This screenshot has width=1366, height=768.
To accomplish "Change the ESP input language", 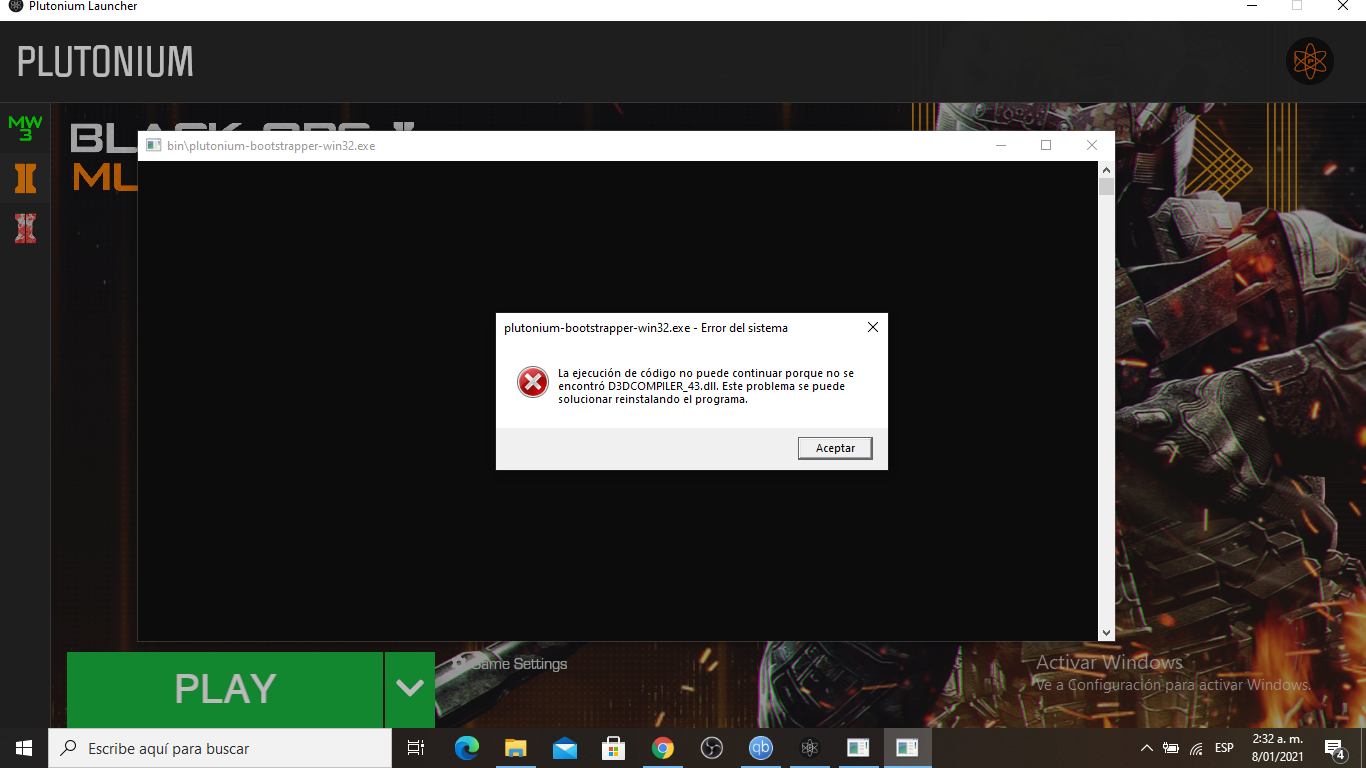I will pos(1224,748).
